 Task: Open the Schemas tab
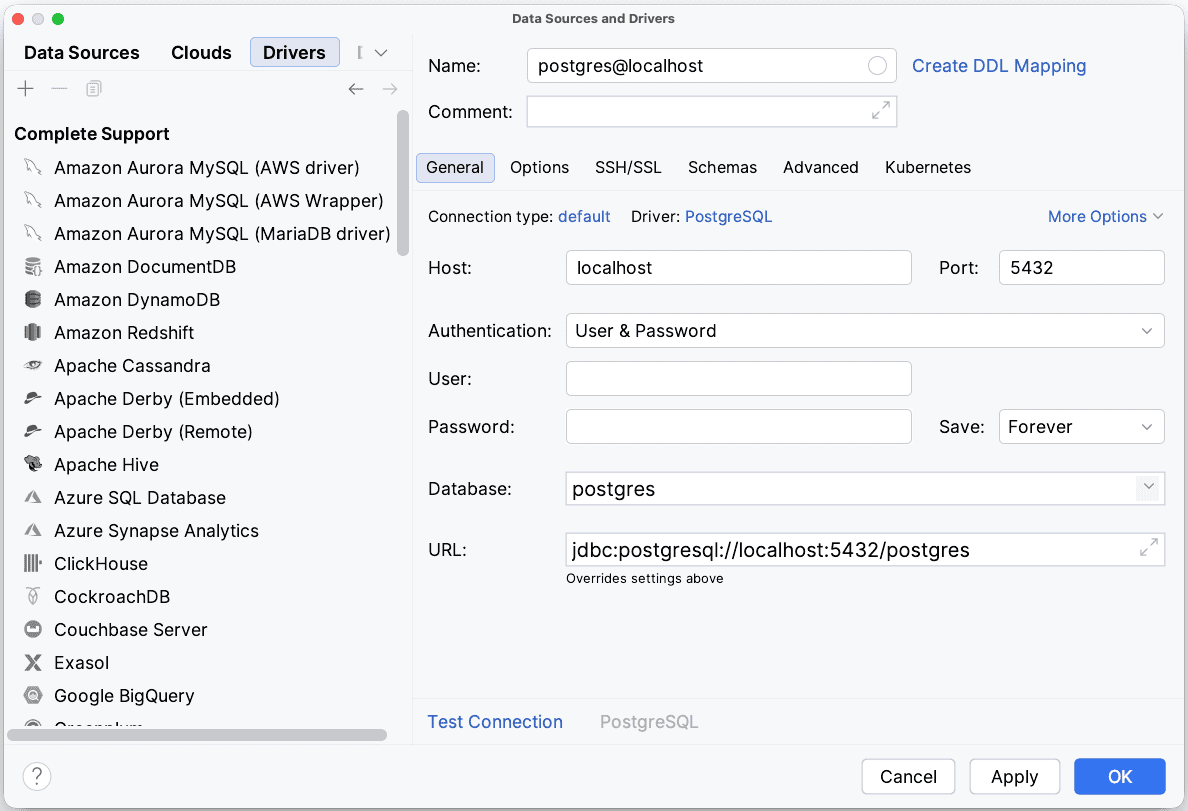pos(722,168)
